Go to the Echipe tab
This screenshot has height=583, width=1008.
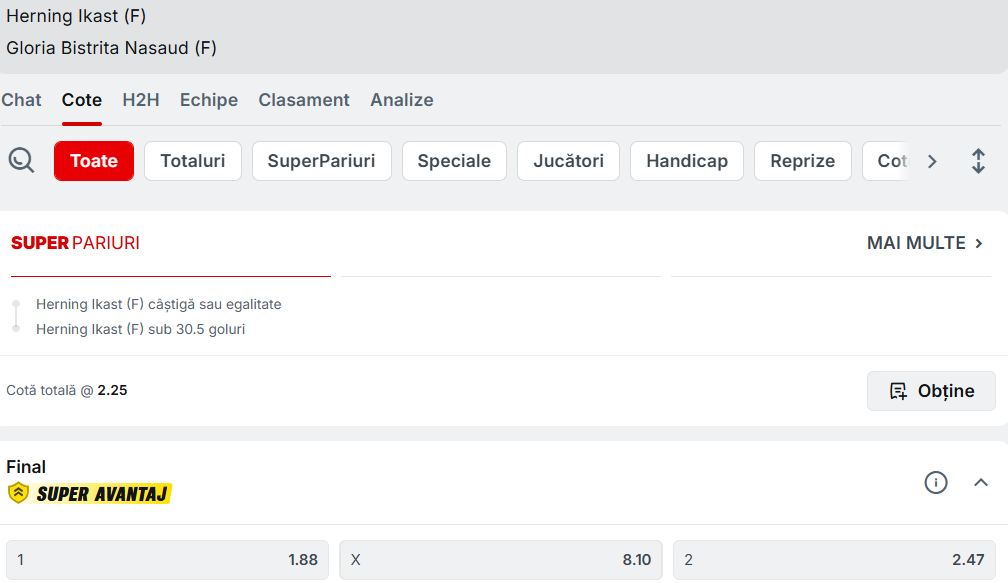coord(209,100)
